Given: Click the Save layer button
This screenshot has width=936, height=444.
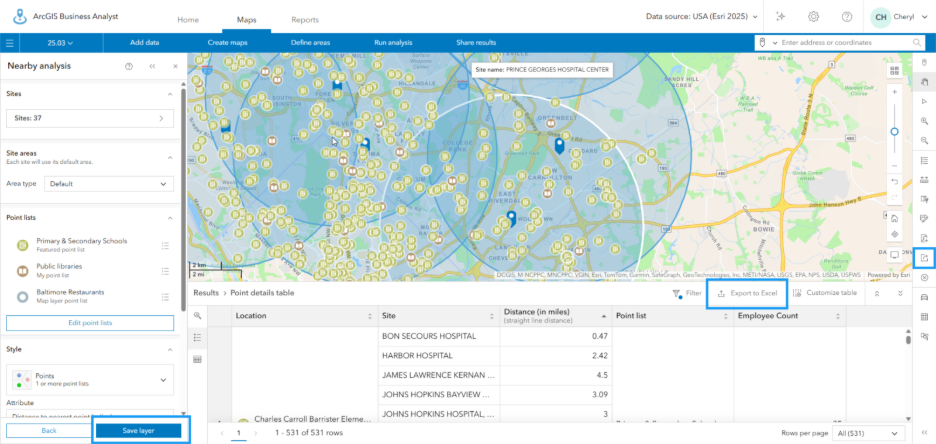Looking at the screenshot, I should 138,431.
